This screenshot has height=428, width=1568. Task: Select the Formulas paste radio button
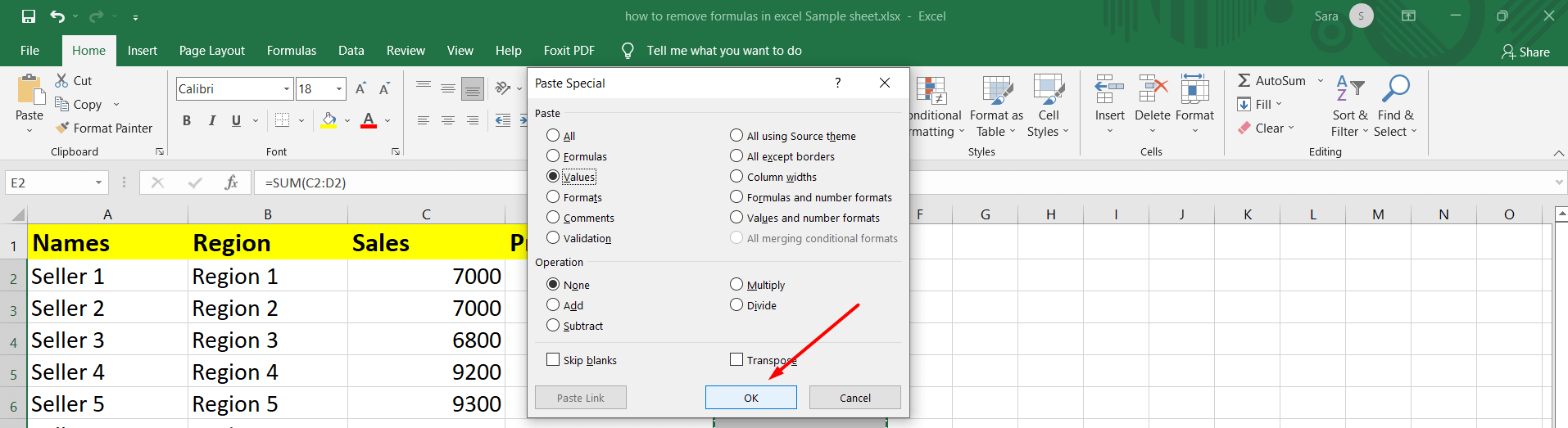tap(553, 156)
